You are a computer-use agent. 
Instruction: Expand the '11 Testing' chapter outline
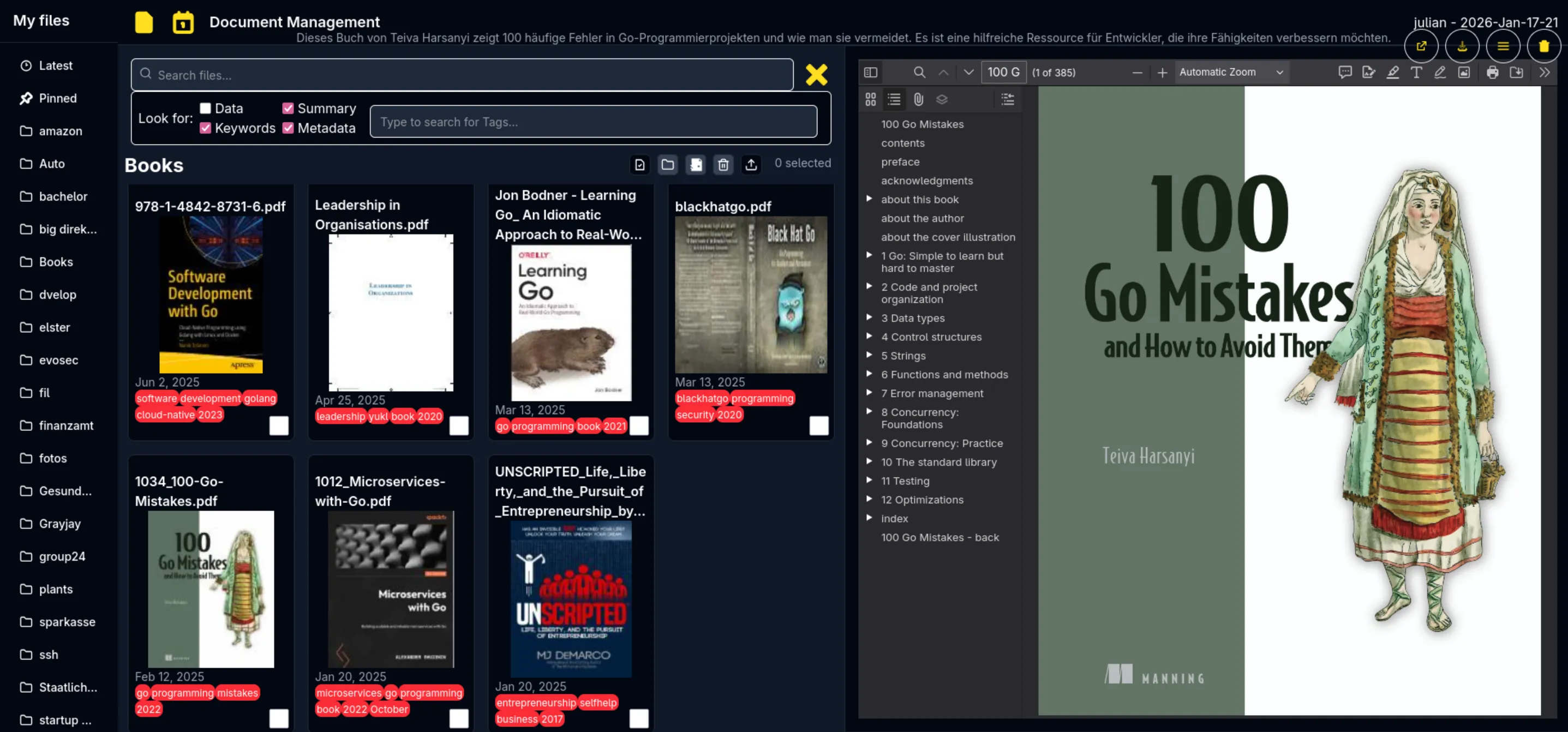(869, 480)
